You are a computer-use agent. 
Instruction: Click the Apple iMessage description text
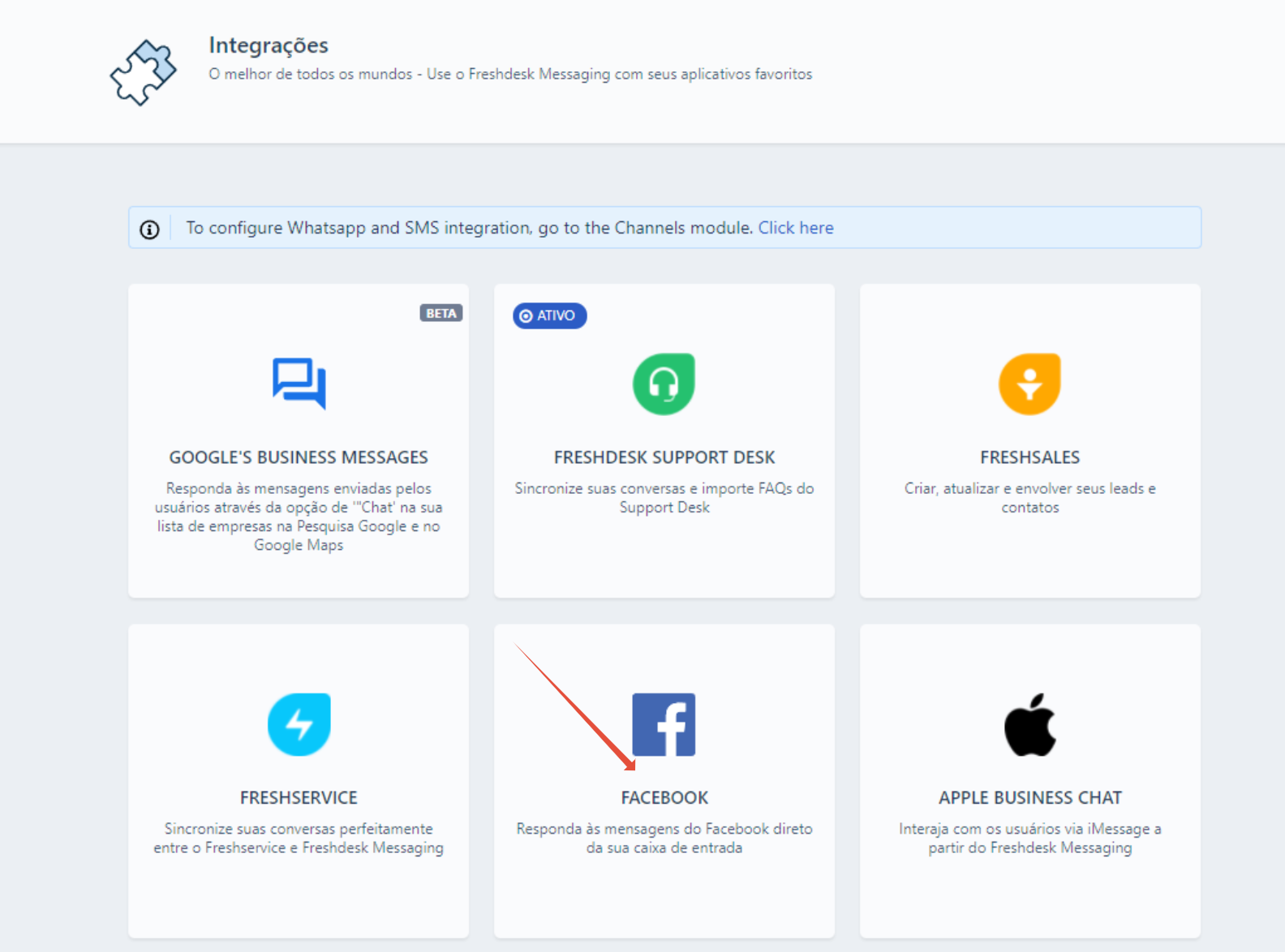tap(1030, 838)
